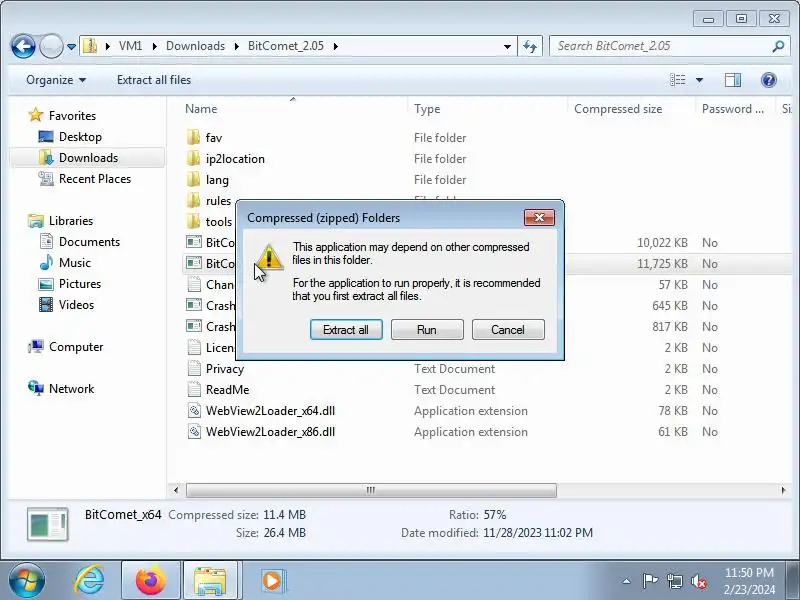Click the taskbar clock showing 11:50 PM
This screenshot has width=800, height=600.
pyautogui.click(x=749, y=581)
